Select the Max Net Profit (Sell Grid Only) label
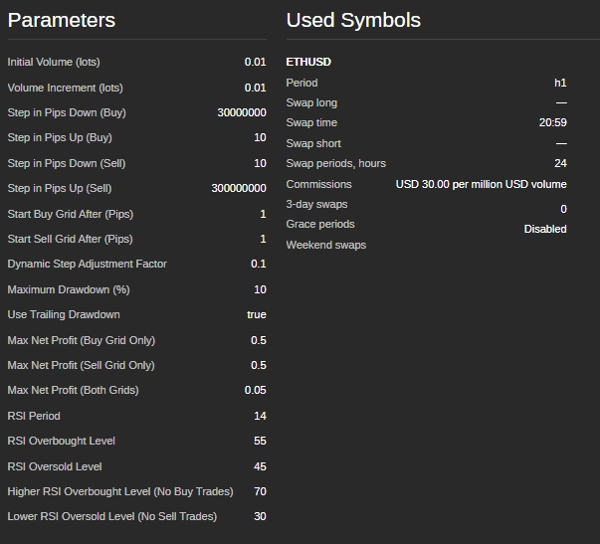Screen dimensions: 600x544 point(81,365)
